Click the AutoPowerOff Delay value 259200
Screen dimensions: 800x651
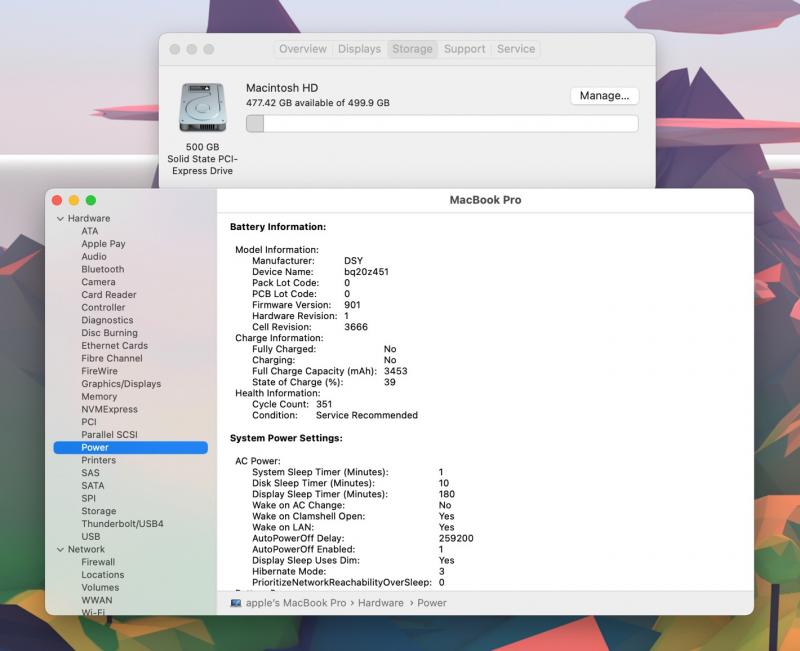[x=456, y=538]
